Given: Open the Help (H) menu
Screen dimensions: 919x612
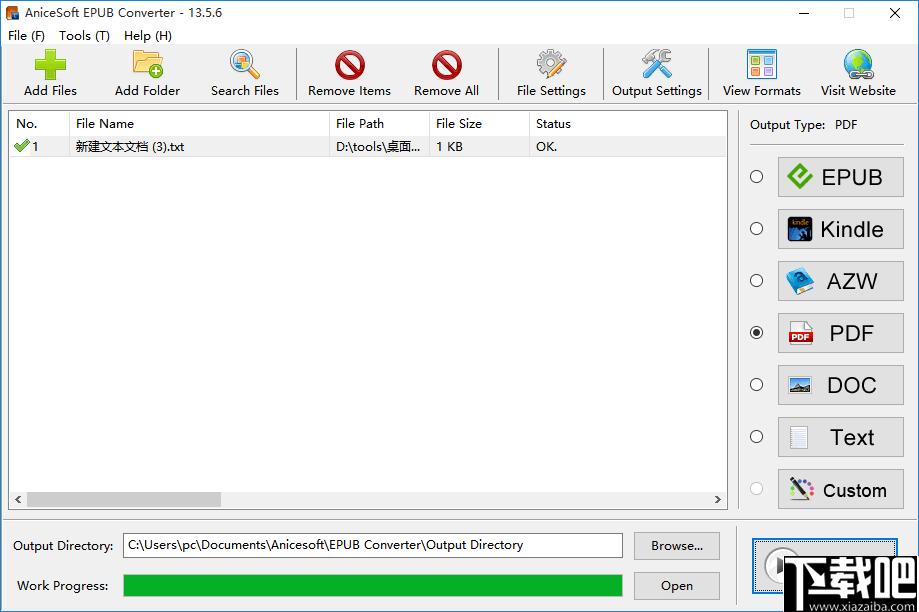Looking at the screenshot, I should 148,36.
